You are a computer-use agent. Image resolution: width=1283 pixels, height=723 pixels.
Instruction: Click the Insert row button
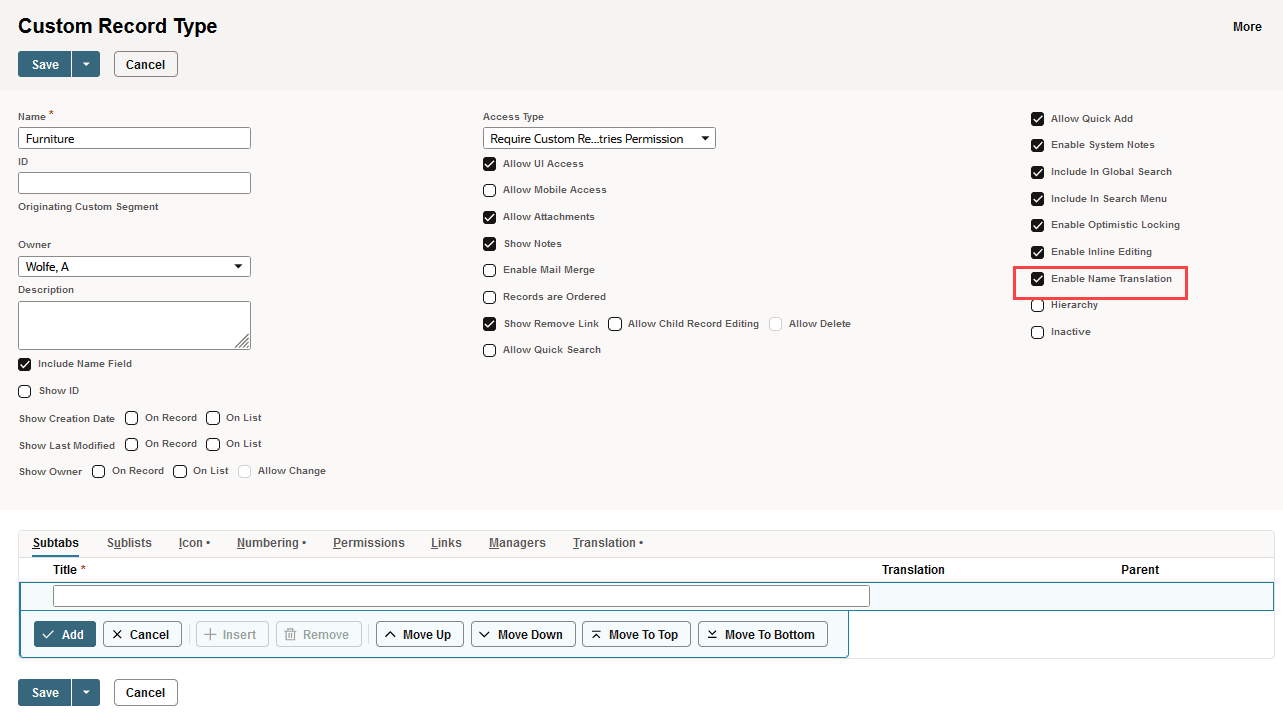(232, 634)
